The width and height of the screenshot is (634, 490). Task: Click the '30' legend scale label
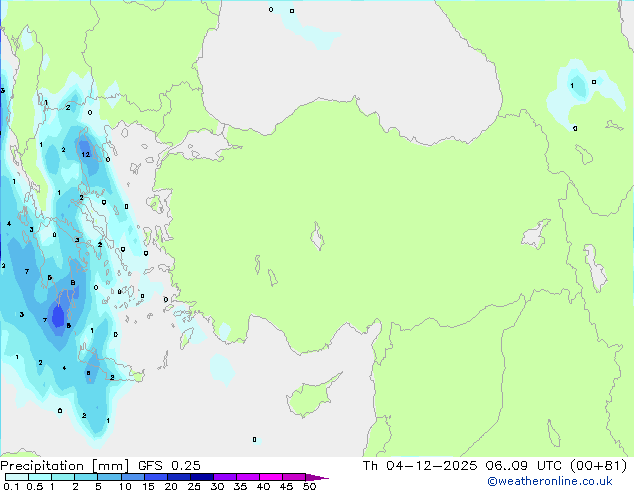(217, 486)
